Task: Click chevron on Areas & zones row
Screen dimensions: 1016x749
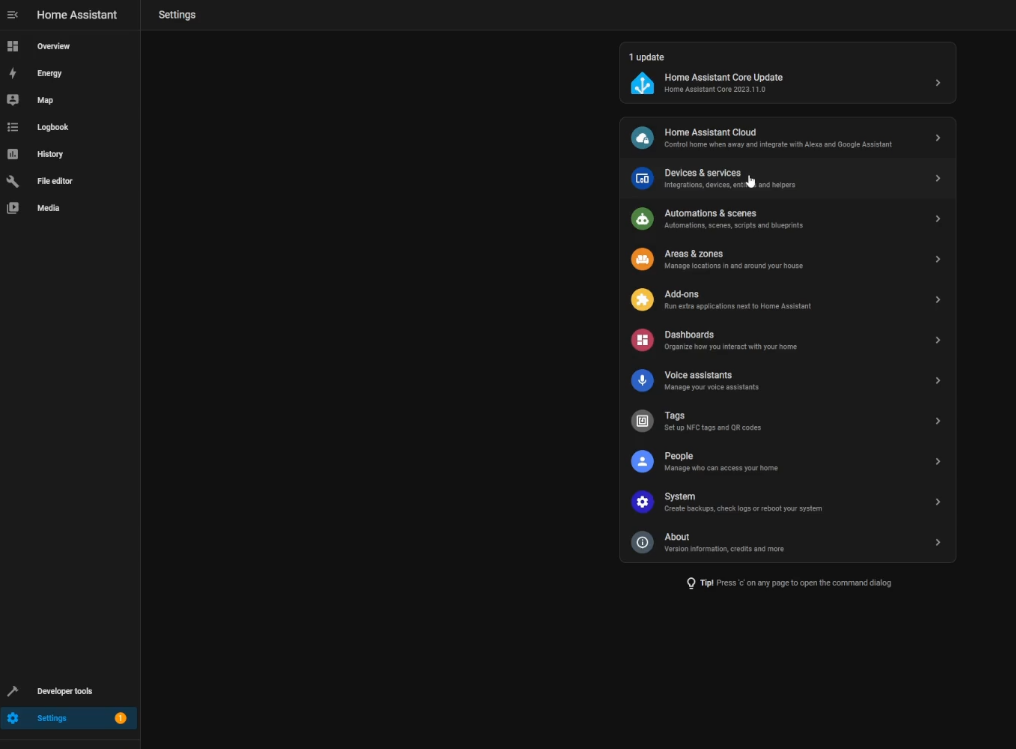Action: coord(938,259)
